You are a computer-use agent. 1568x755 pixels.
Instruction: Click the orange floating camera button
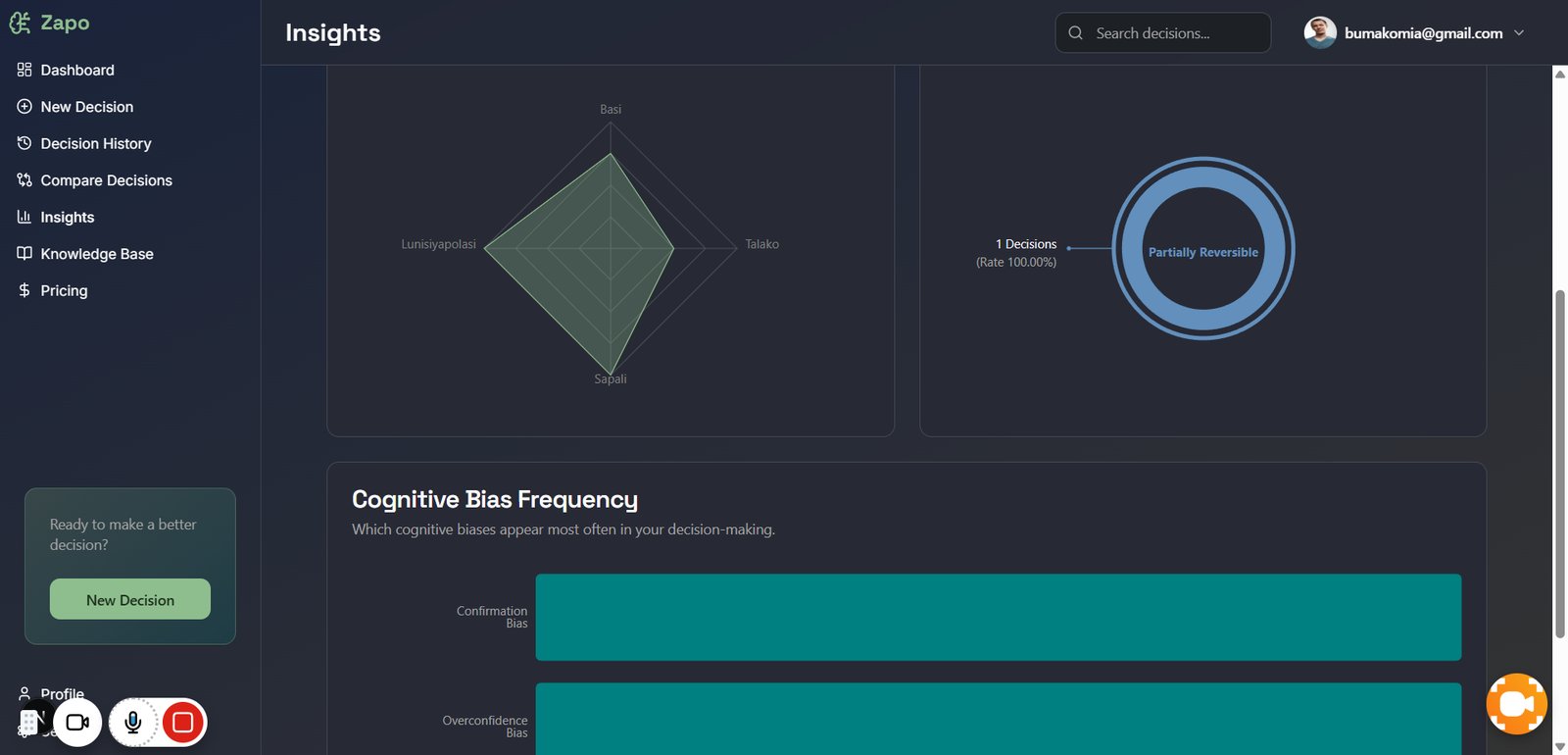[1516, 704]
